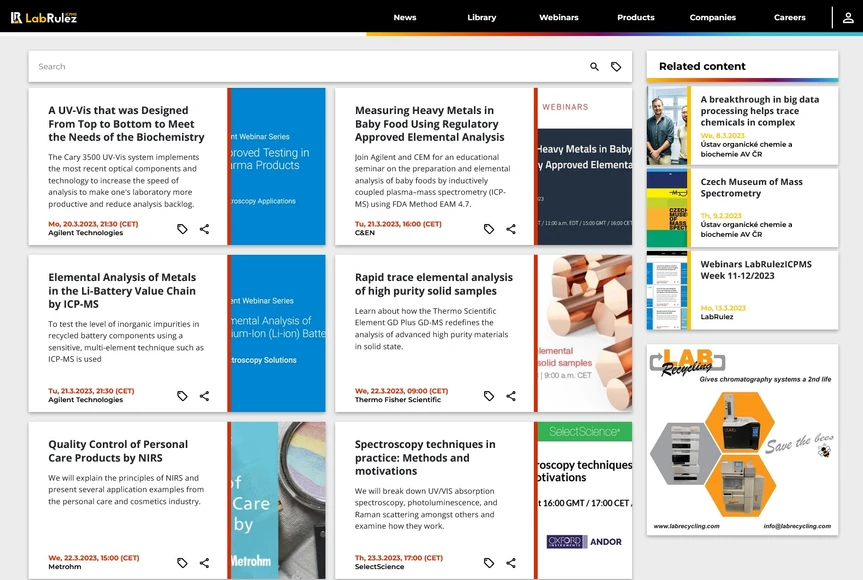The width and height of the screenshot is (863, 580).
Task: Open the user account profile icon
Action: click(848, 18)
